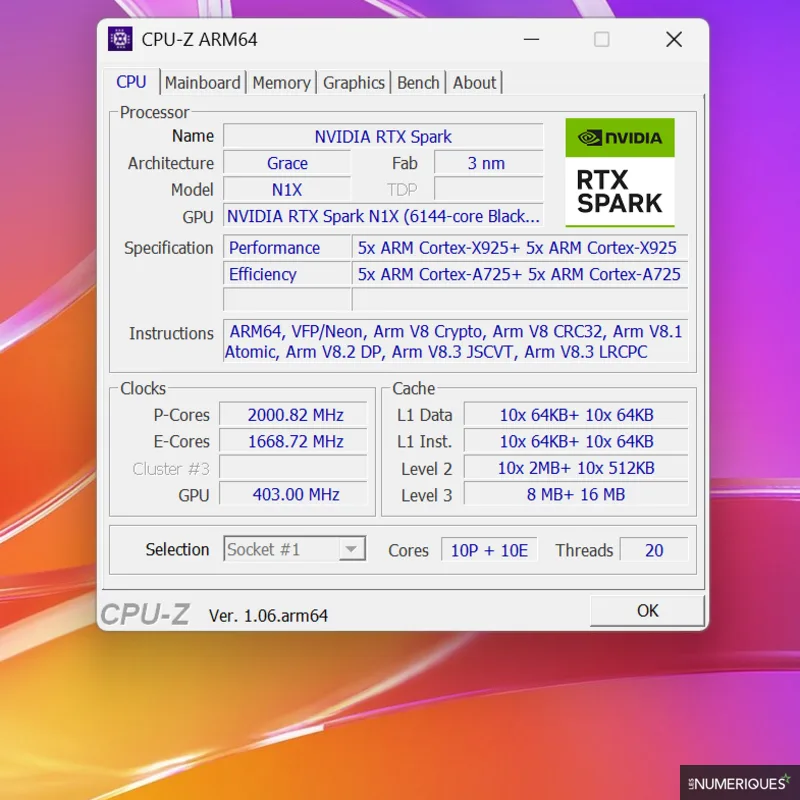
Task: Click the Threads value 20
Action: click(x=654, y=550)
